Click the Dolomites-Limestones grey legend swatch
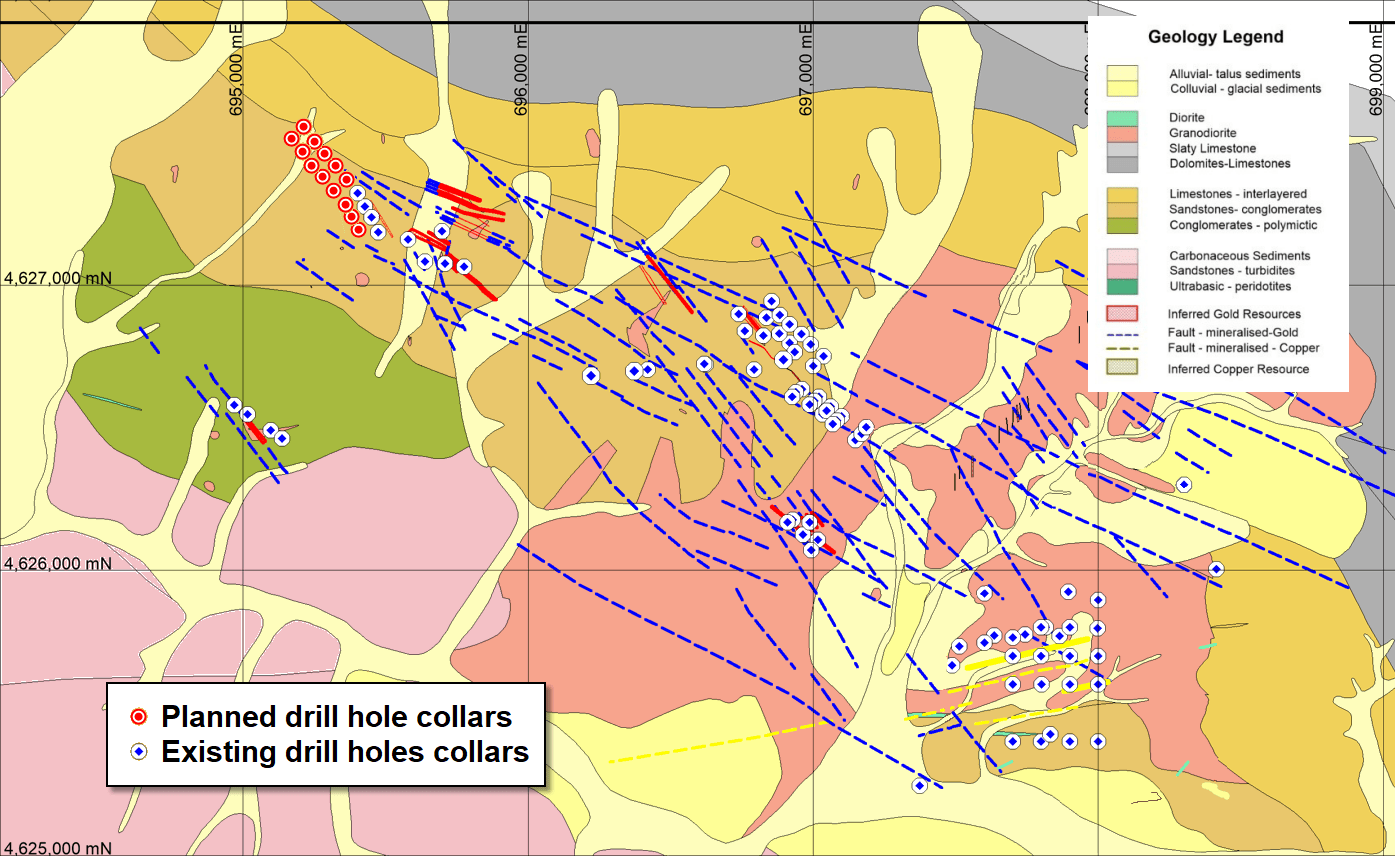 (1122, 163)
